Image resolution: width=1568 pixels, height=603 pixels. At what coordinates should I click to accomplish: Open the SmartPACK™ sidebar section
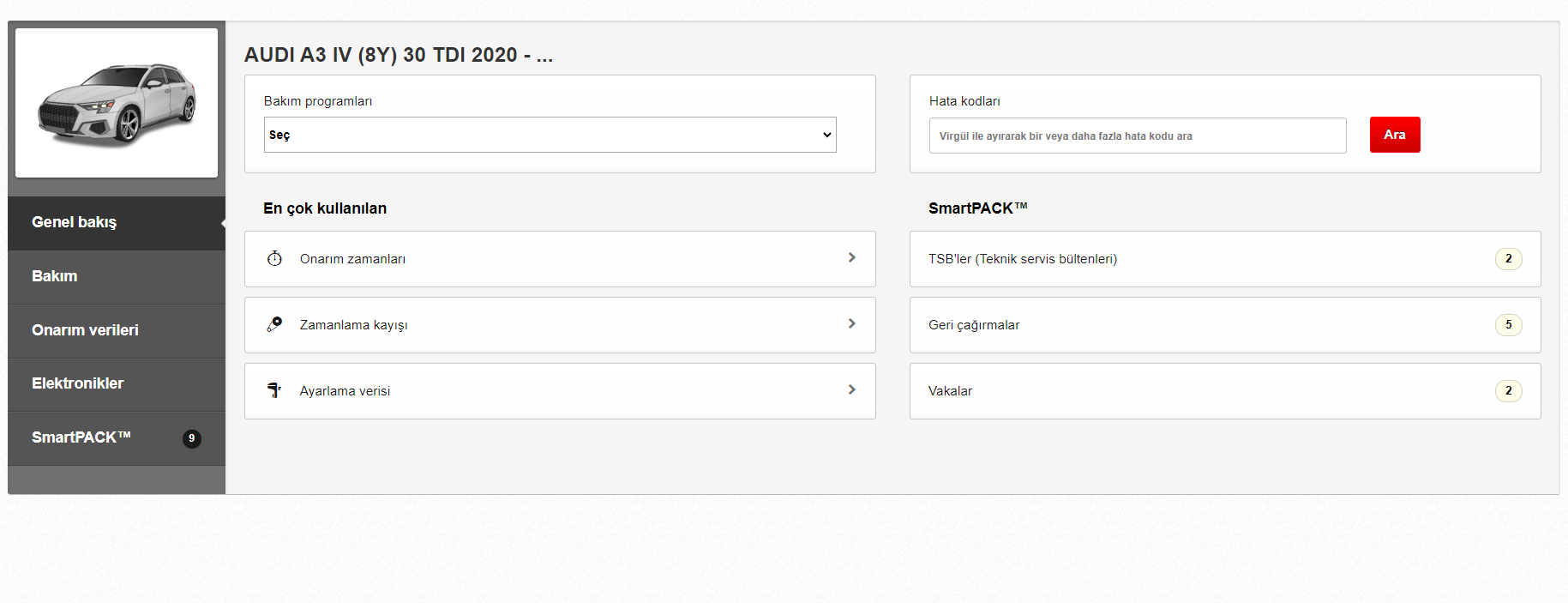[117, 438]
